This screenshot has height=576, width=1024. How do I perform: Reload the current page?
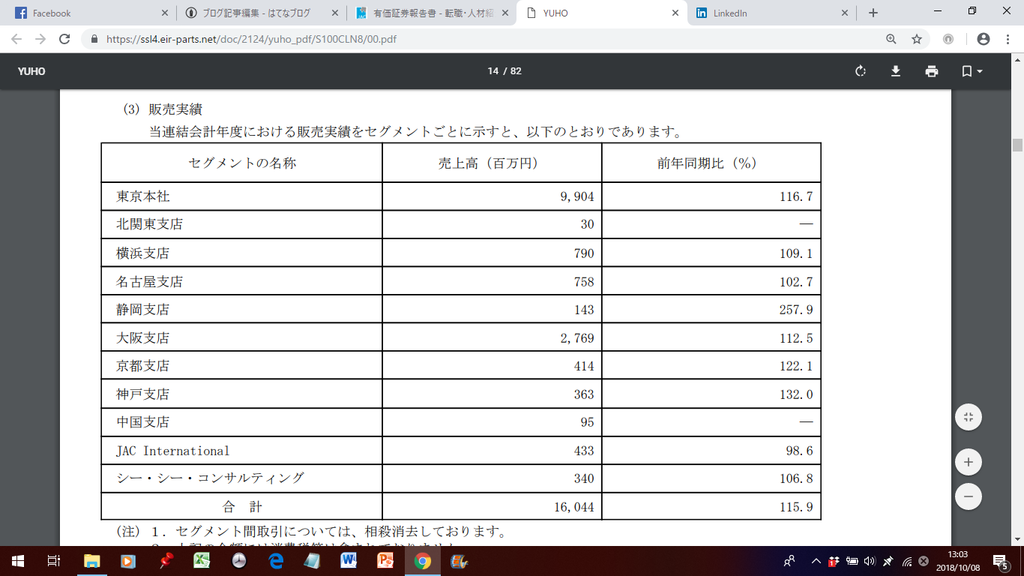(x=64, y=39)
